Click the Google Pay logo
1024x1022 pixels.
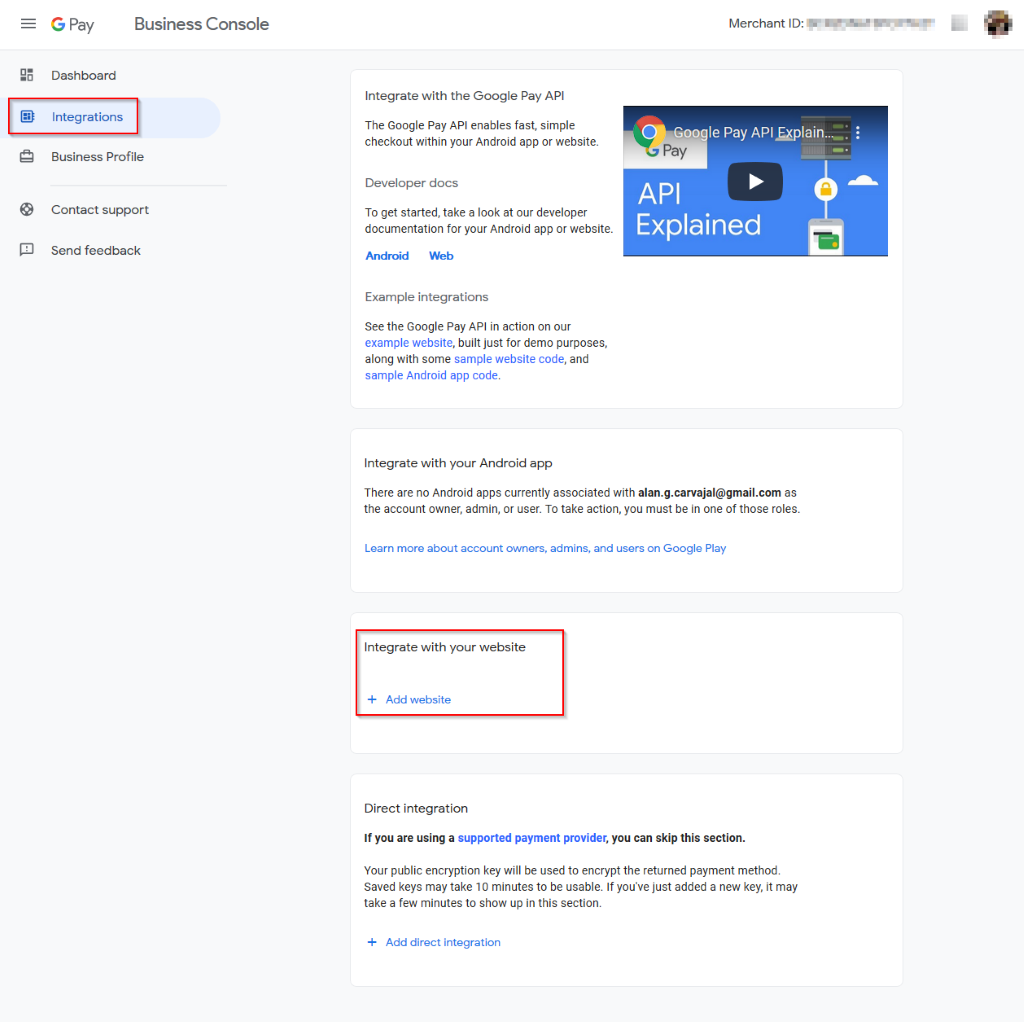(72, 24)
